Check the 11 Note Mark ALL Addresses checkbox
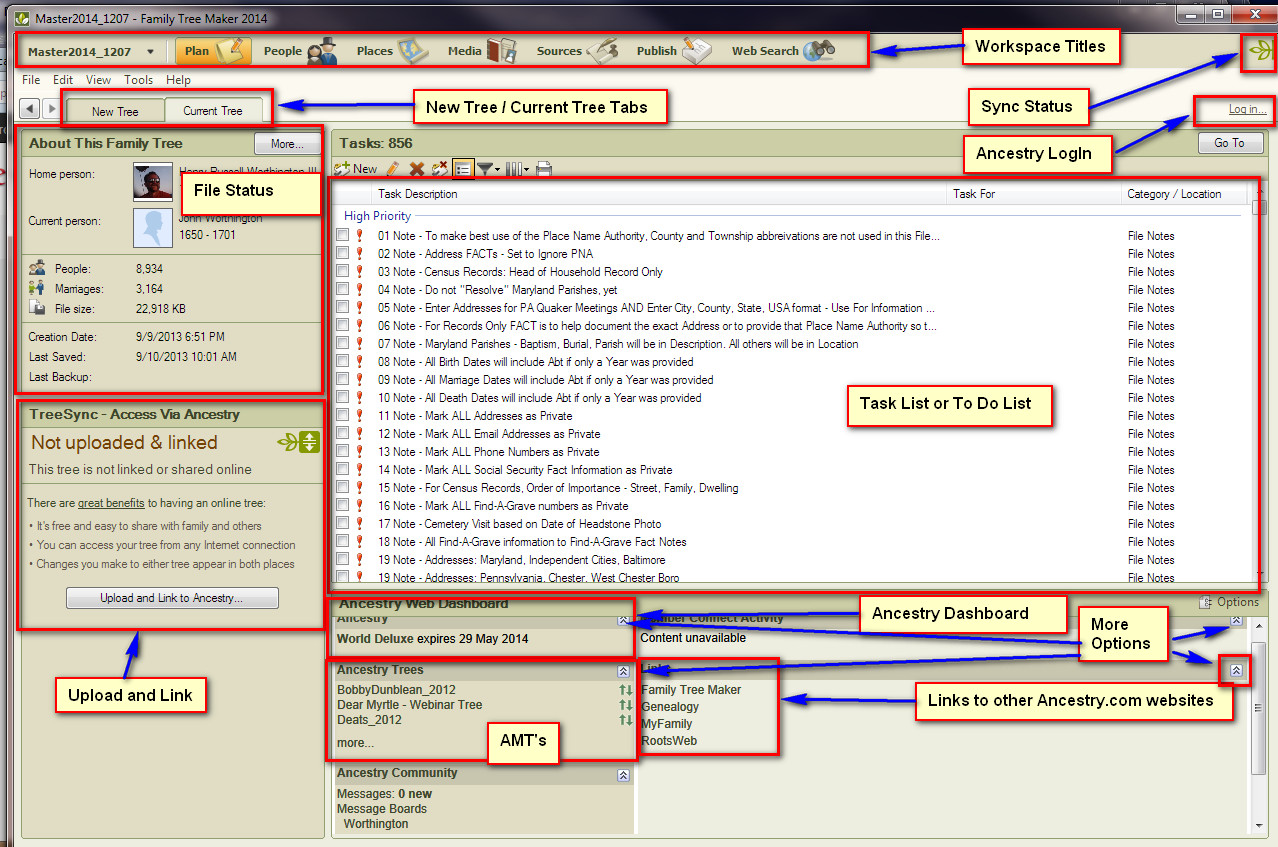Screen dimensions: 1278x847 (343, 416)
